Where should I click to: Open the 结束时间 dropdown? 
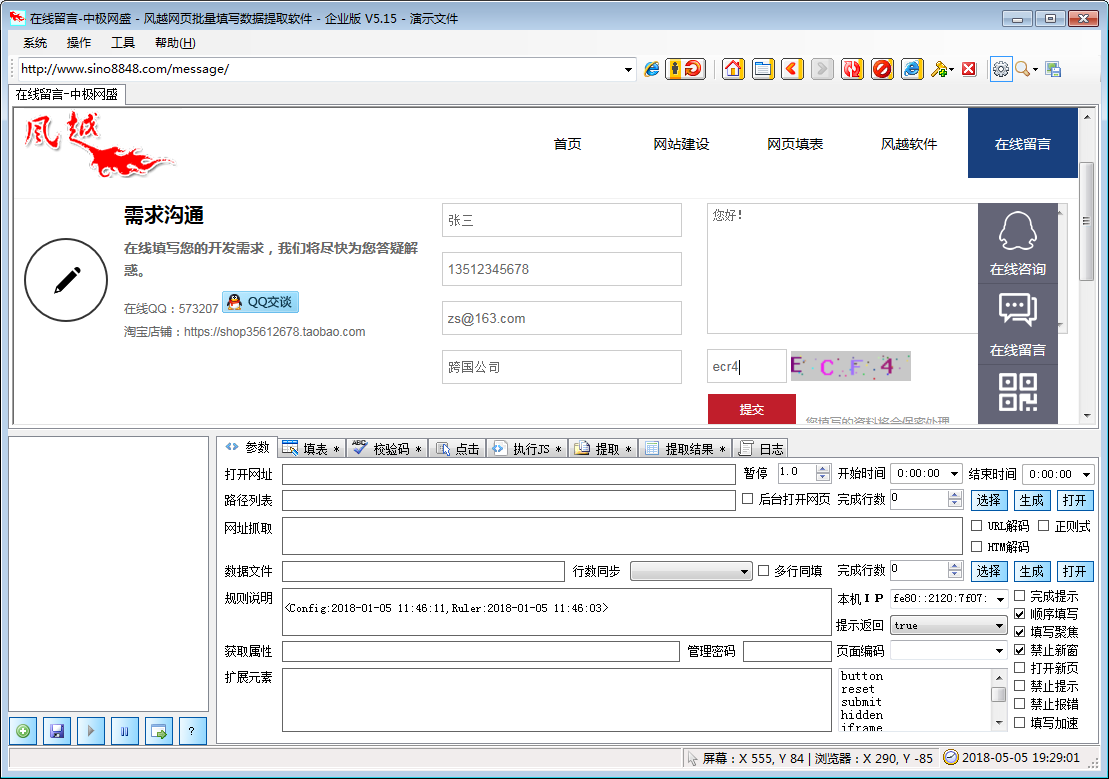1086,474
